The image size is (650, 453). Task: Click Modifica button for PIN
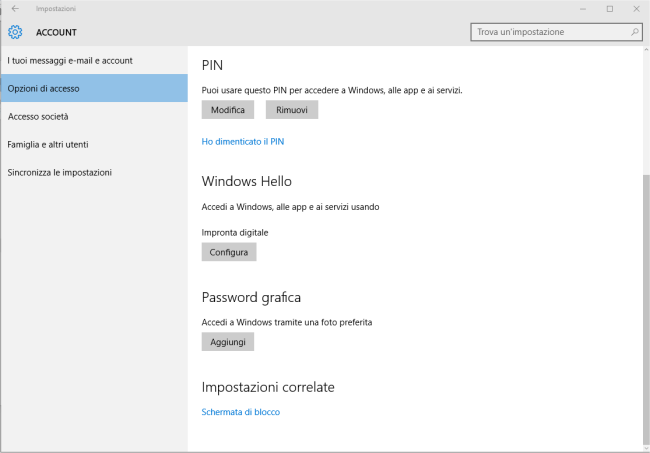tap(228, 110)
